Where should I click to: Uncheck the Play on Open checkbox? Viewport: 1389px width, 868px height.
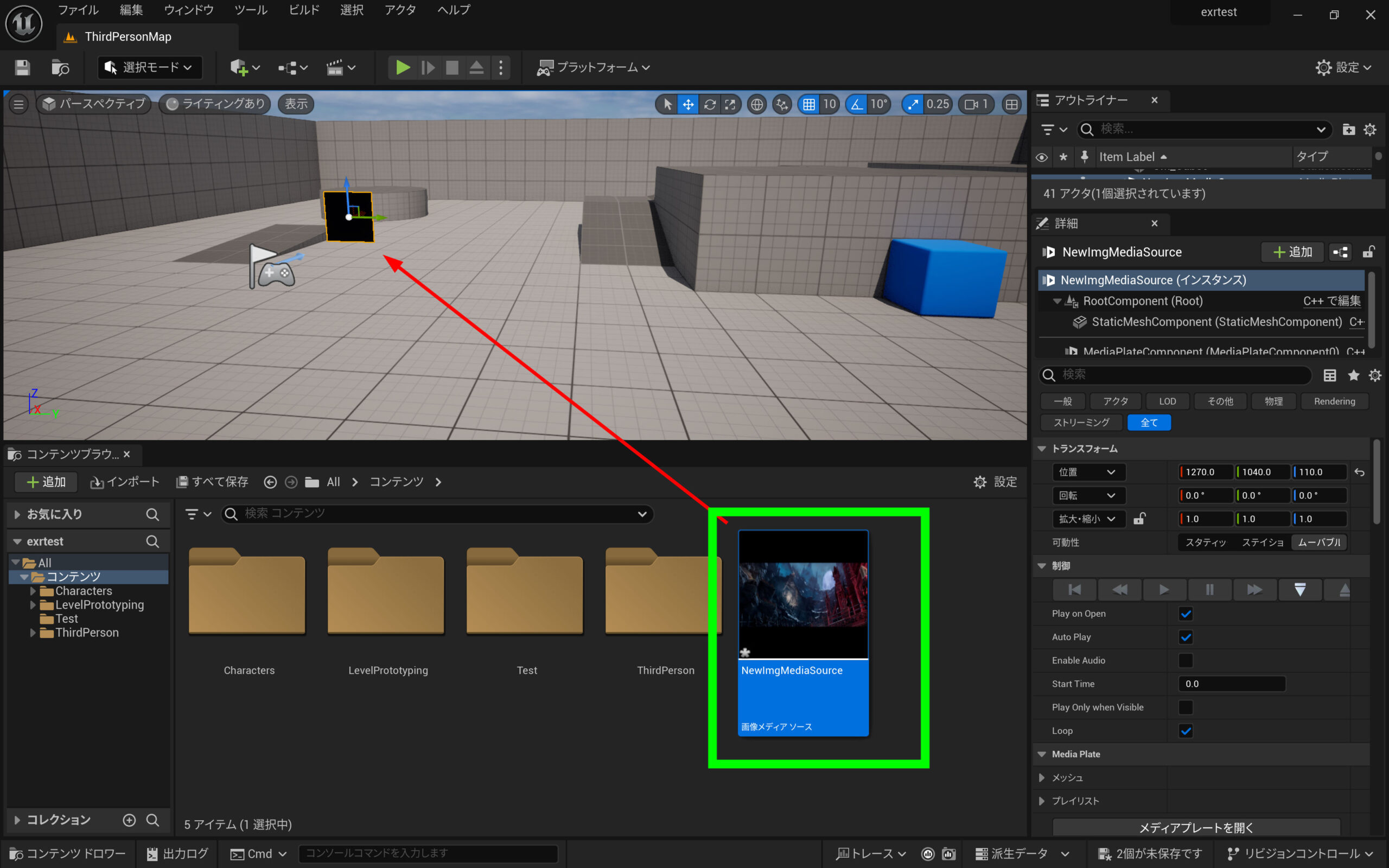tap(1185, 614)
